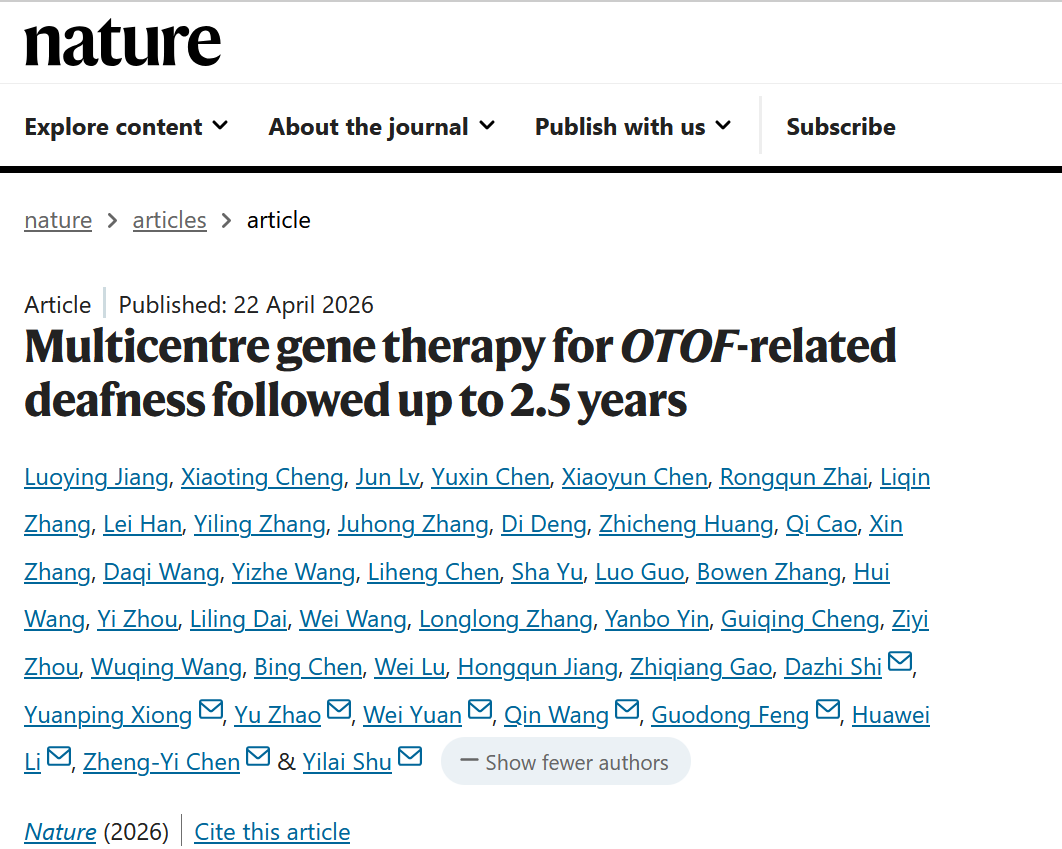The image size is (1062, 849).
Task: Click the italic Nature journal link
Action: point(60,832)
